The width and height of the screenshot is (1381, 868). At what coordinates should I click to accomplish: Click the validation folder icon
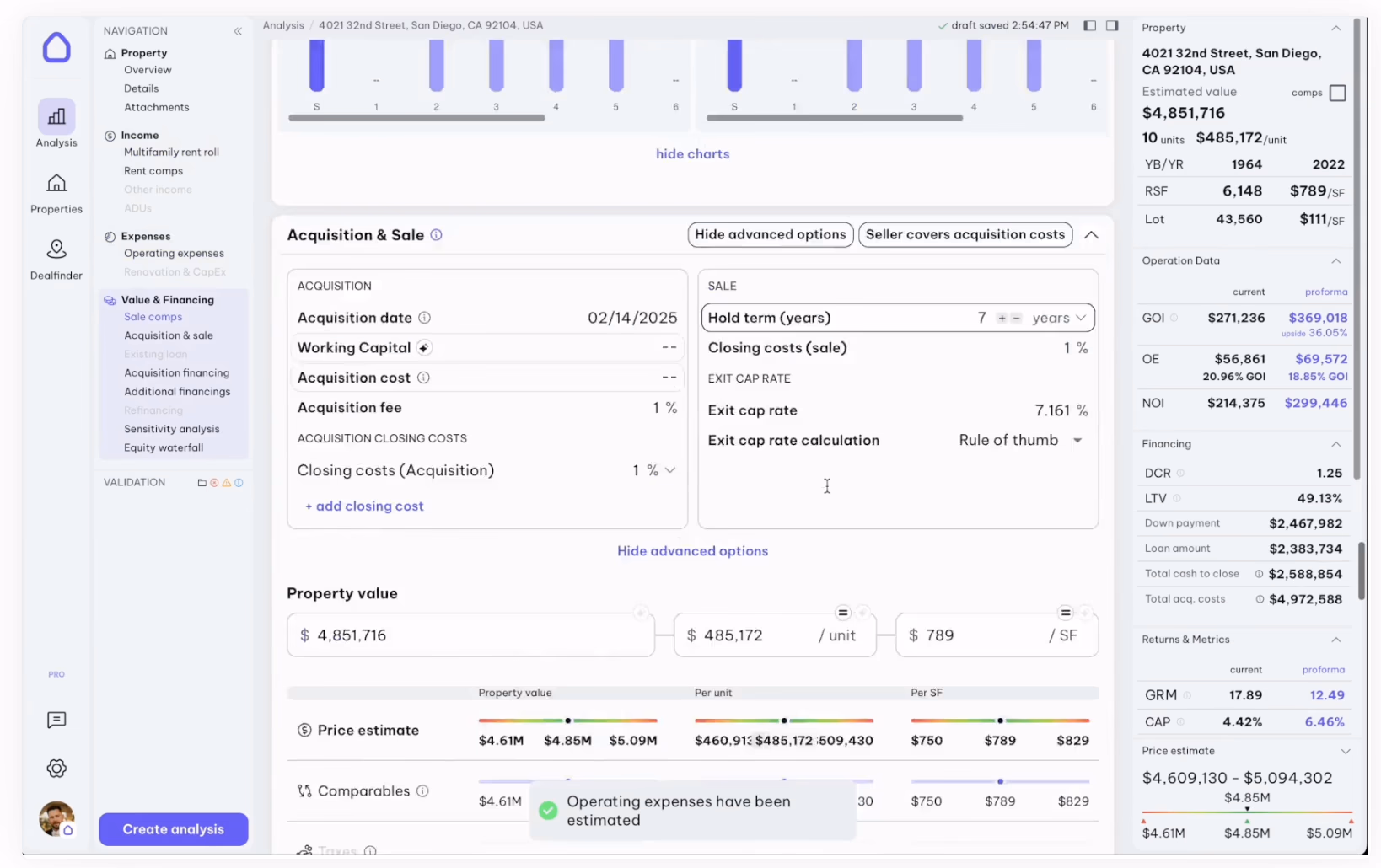[x=202, y=483]
